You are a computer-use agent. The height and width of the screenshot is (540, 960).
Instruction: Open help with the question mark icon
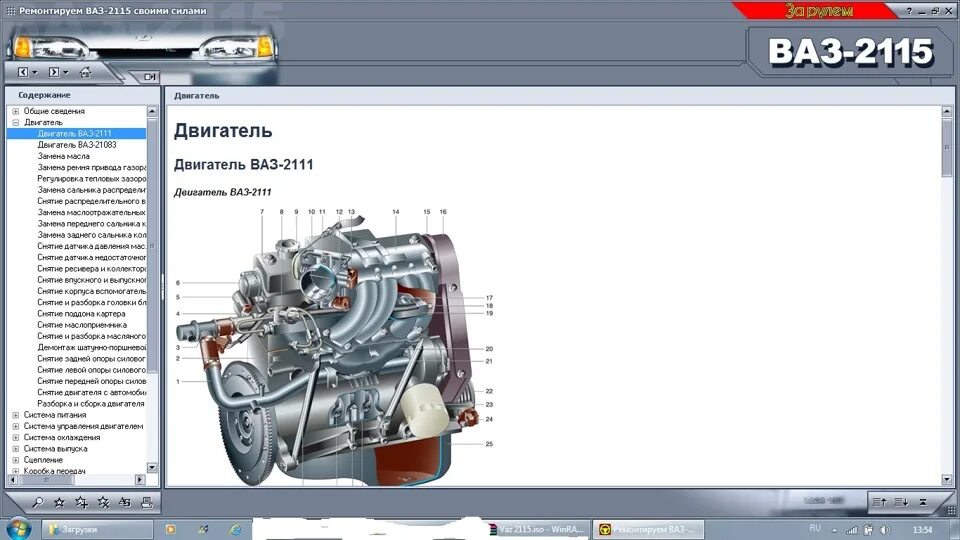[x=909, y=11]
